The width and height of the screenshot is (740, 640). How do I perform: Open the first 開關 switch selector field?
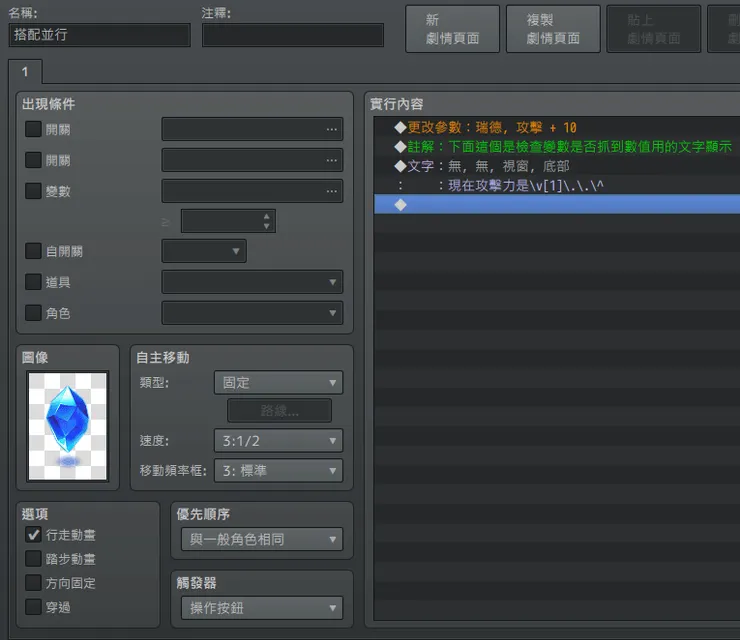click(252, 129)
